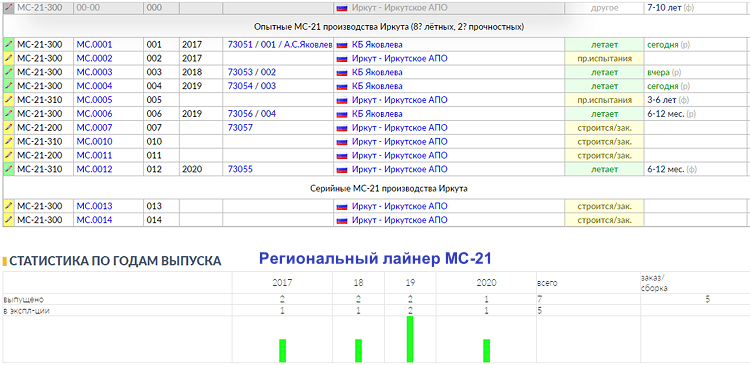Click the Russian flag icon in MC.0012 row
750x365 pixels.
click(342, 170)
